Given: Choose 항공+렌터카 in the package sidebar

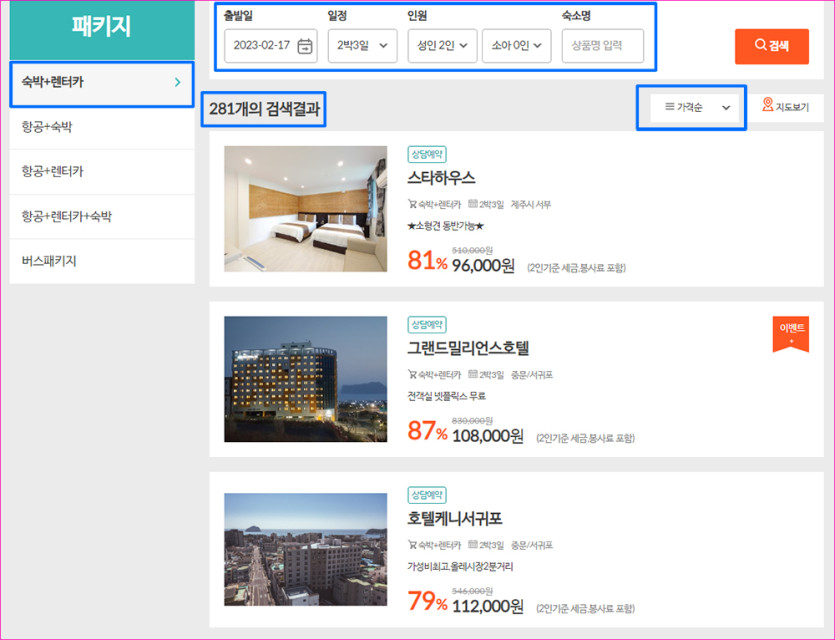Looking at the screenshot, I should pos(102,171).
